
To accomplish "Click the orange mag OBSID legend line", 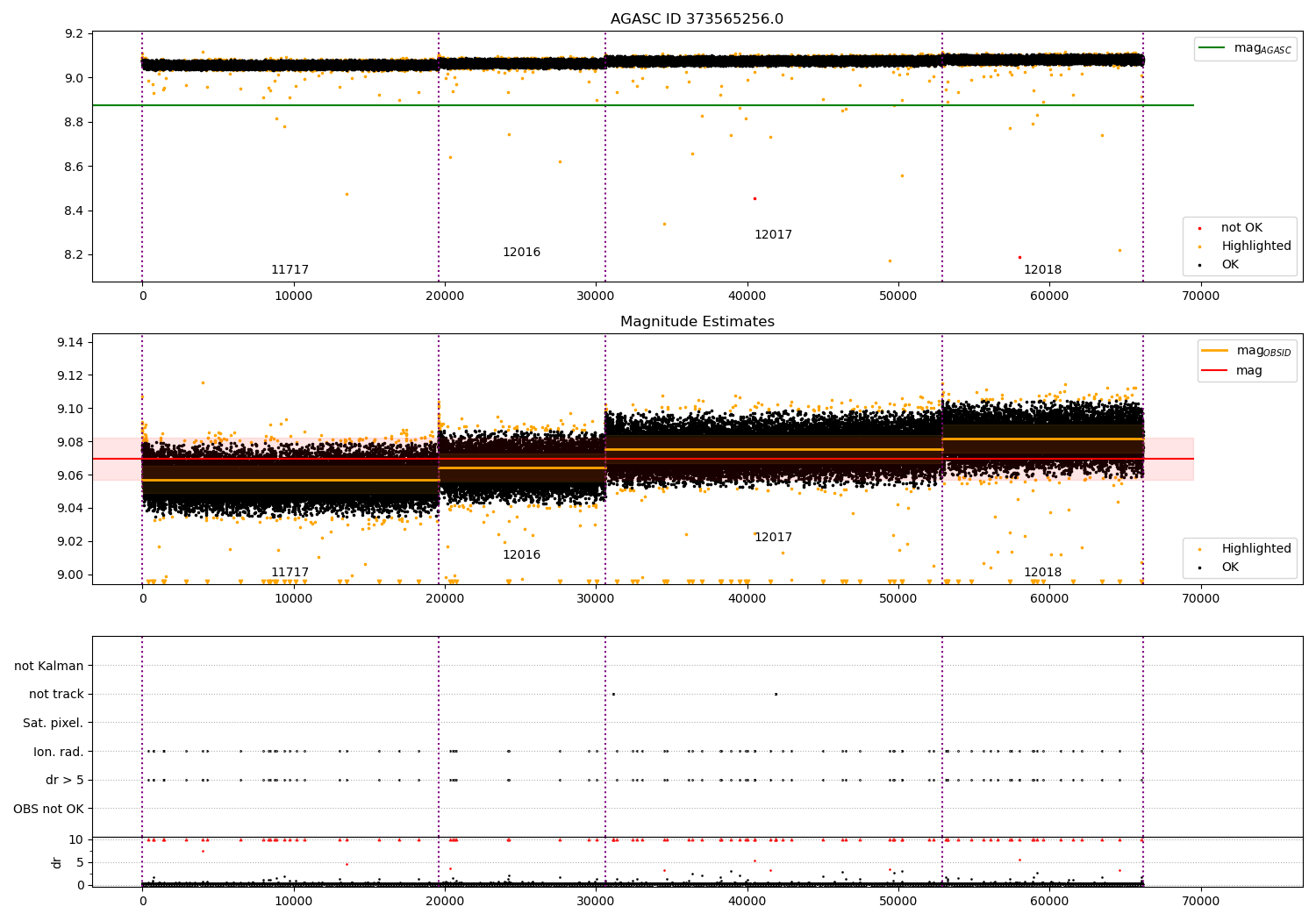I will click(x=1215, y=350).
